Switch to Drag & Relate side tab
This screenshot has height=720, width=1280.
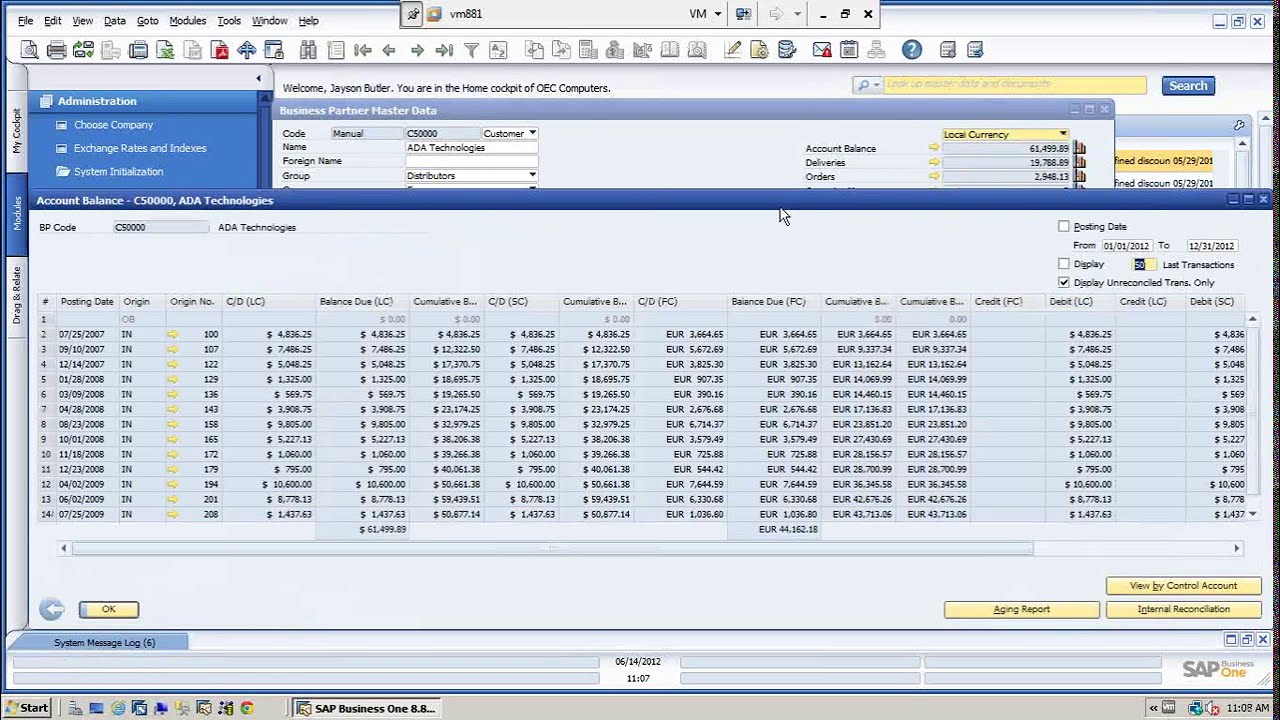coord(17,295)
